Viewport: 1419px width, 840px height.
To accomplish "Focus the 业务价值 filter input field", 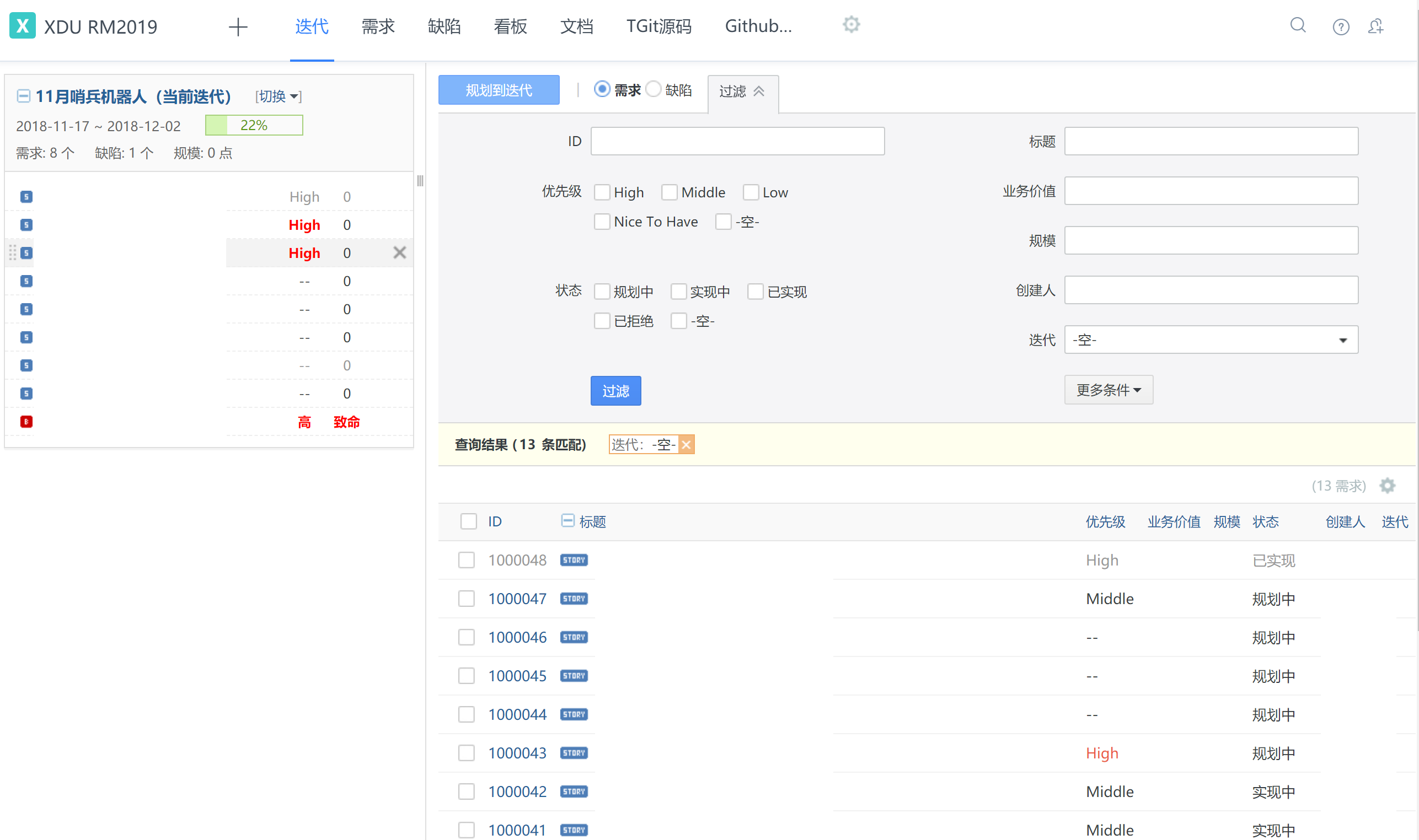I will 1211,191.
